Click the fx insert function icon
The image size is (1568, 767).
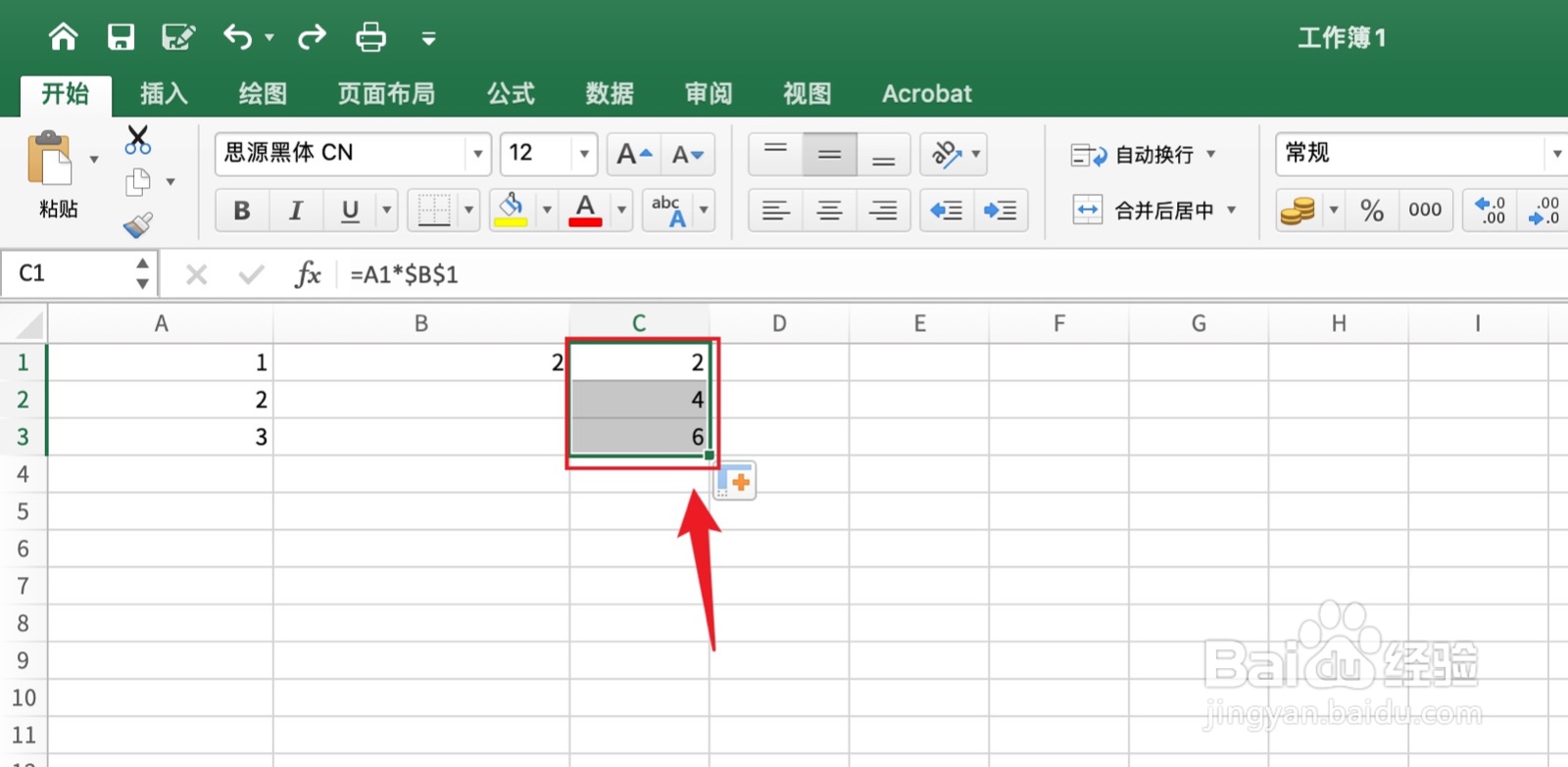308,274
